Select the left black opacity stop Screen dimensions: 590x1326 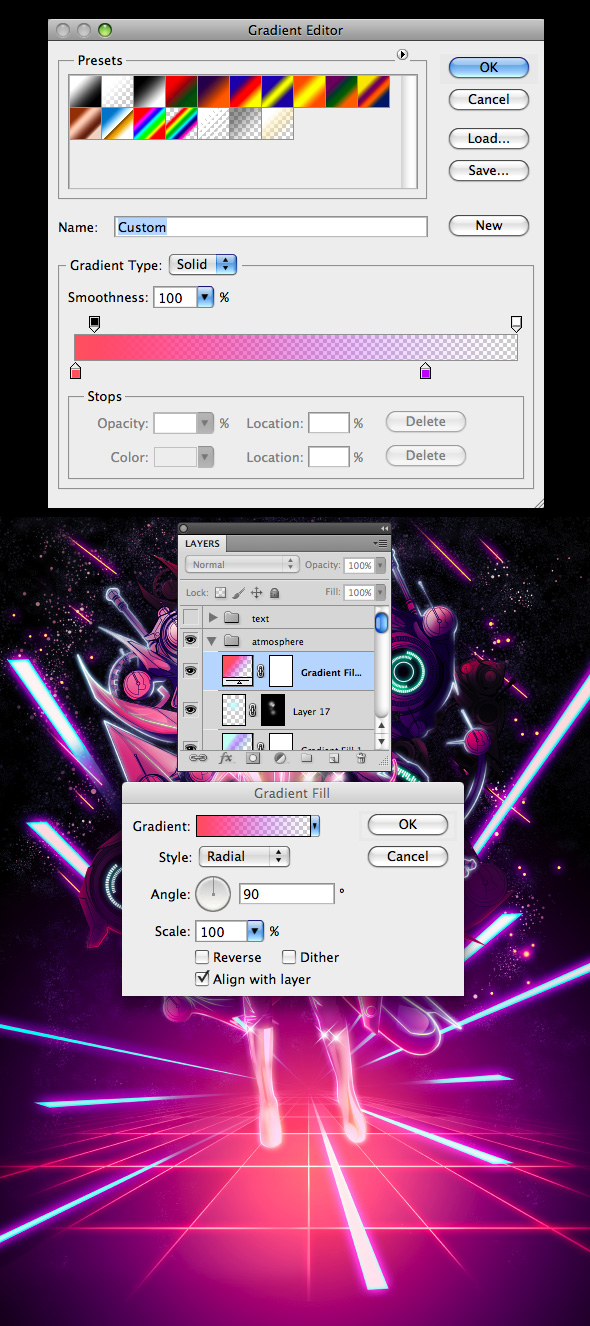click(95, 323)
